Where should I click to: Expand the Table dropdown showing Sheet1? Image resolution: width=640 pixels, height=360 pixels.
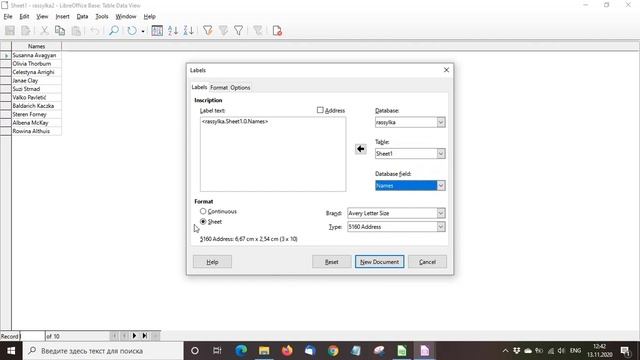[x=441, y=153]
